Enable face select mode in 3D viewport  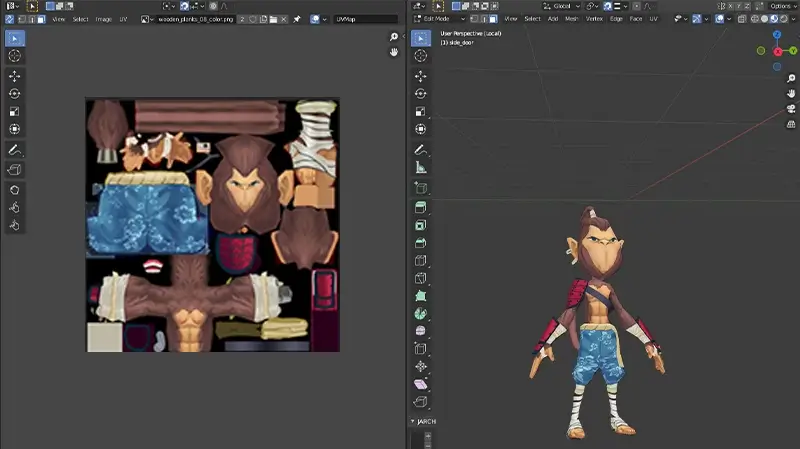pyautogui.click(x=493, y=19)
